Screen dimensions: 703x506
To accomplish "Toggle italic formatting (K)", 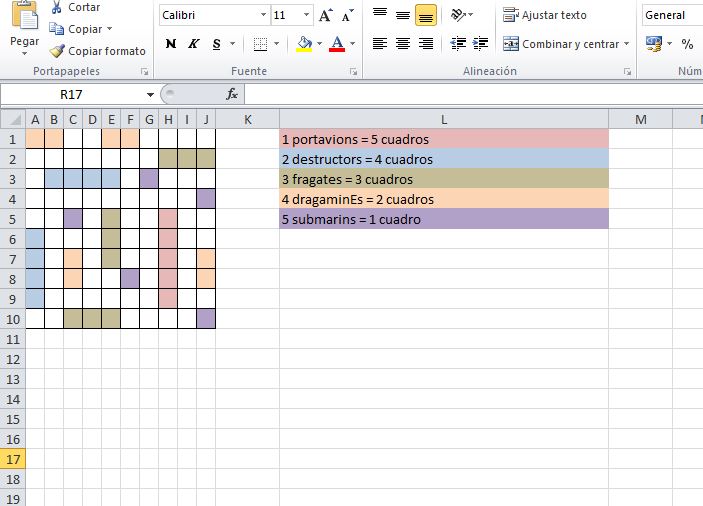I will (x=193, y=44).
